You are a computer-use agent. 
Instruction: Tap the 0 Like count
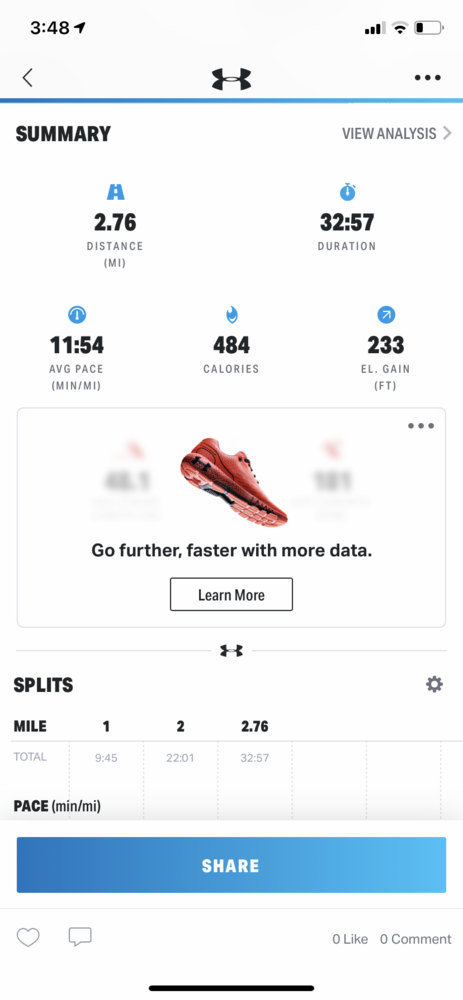point(350,939)
